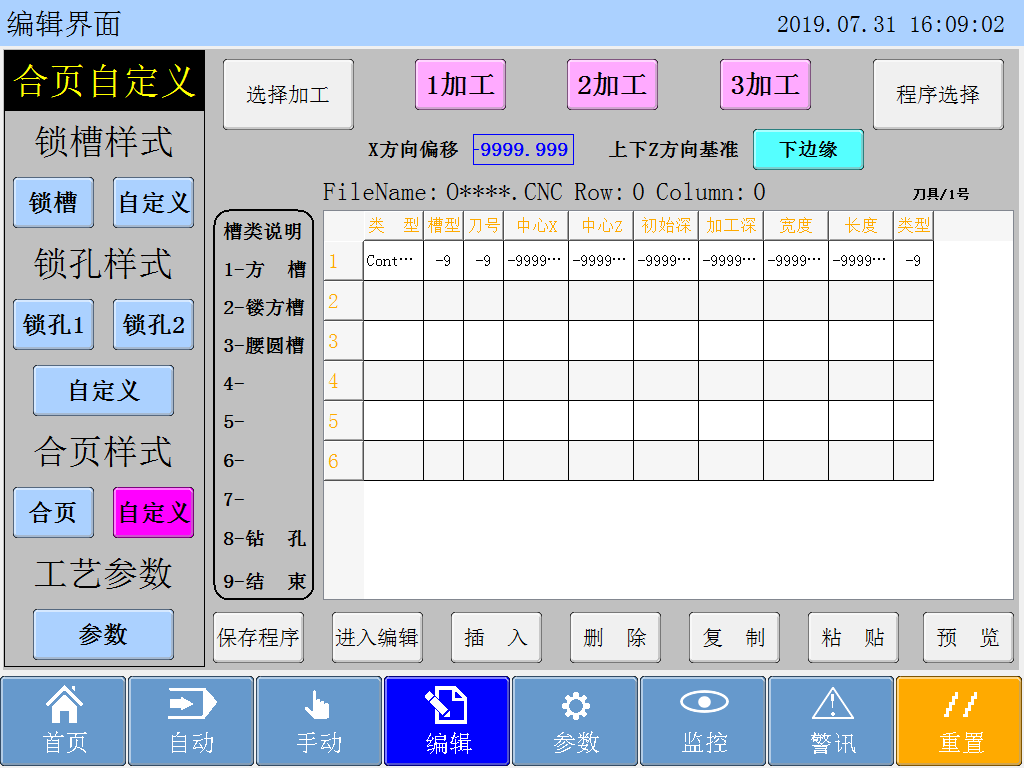Click row 1 加工深 cell
The image size is (1024, 768).
point(731,261)
